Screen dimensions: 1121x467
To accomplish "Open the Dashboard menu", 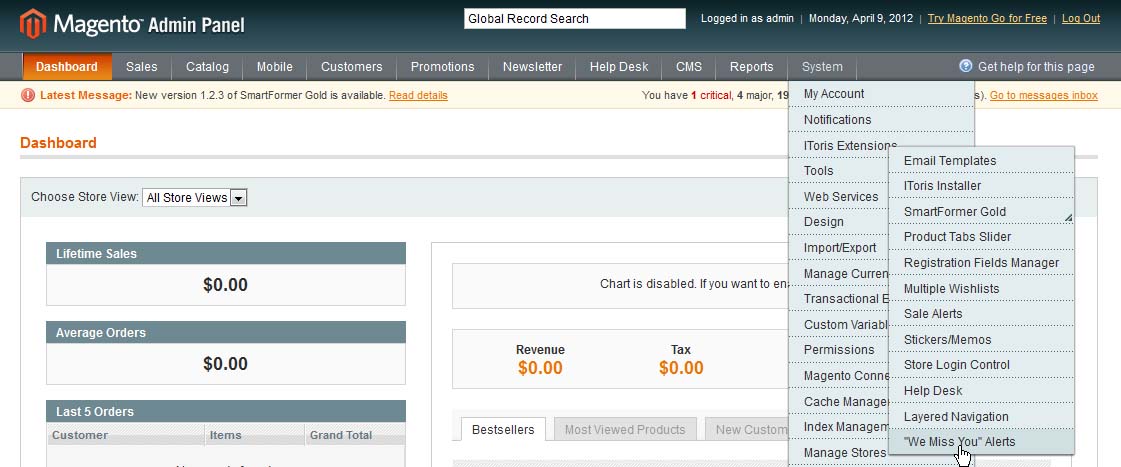I will tap(67, 67).
